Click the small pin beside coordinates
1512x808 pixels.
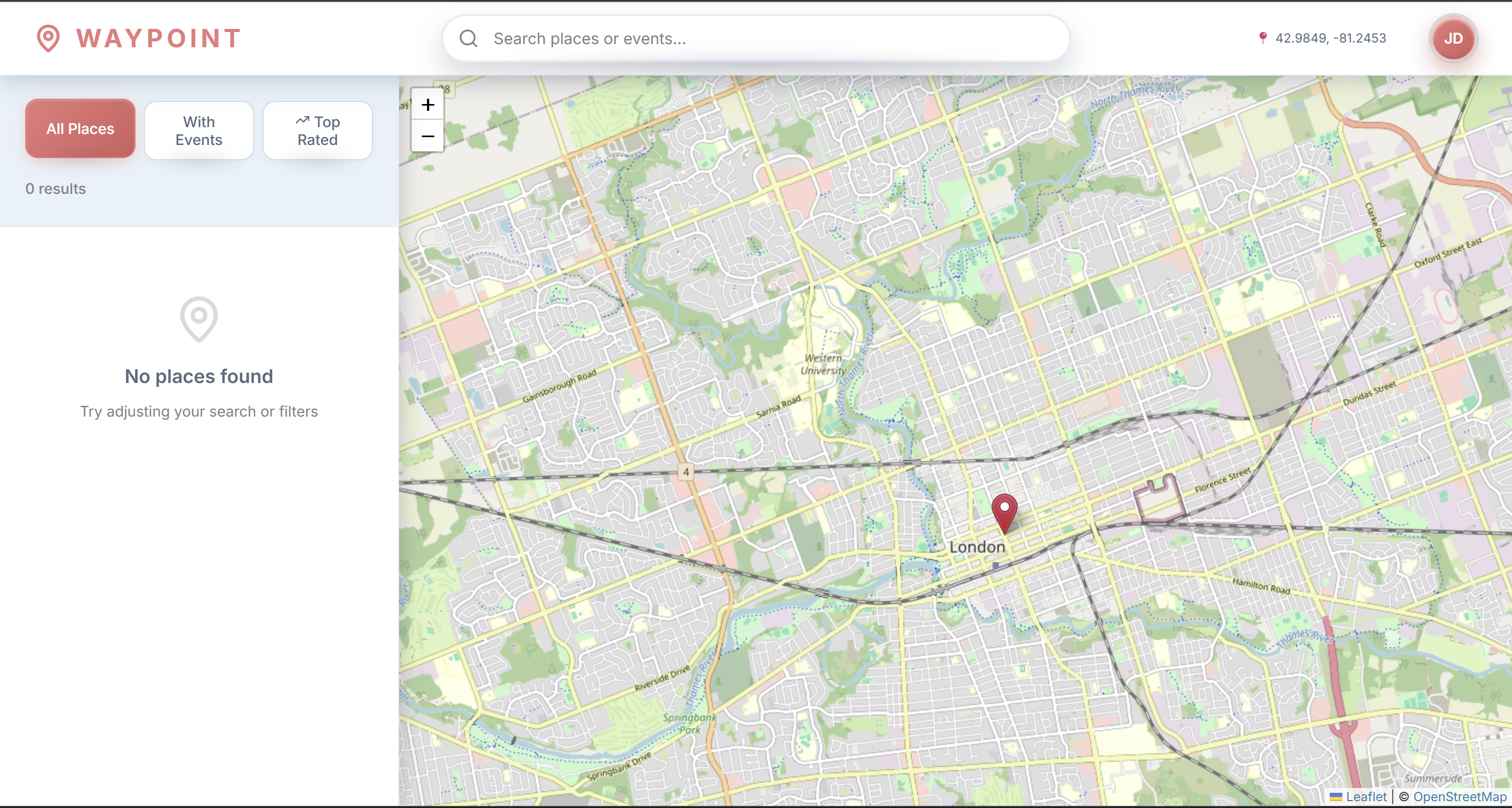click(1263, 38)
